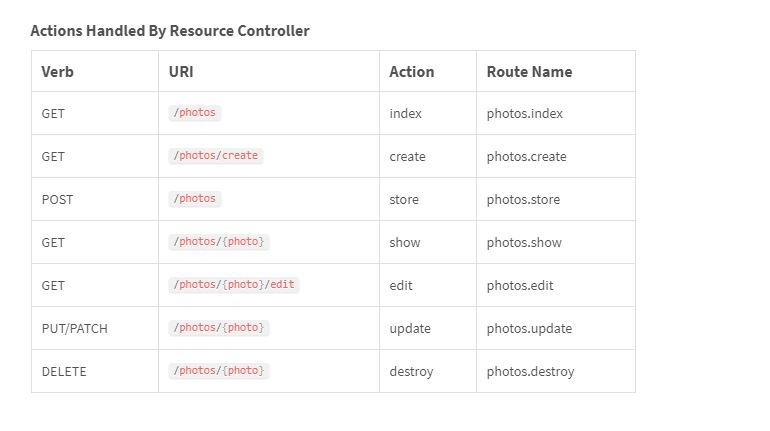
Task: Select the photos.show route name
Action: [524, 243]
